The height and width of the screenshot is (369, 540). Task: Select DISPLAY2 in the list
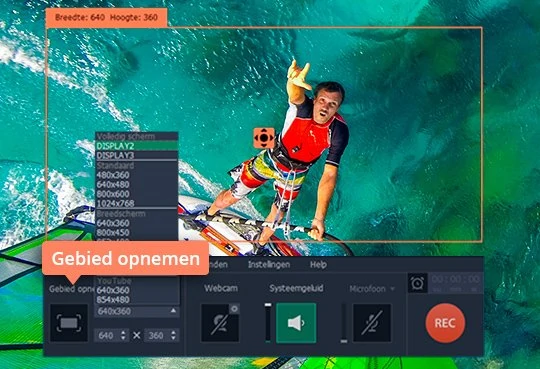point(137,146)
